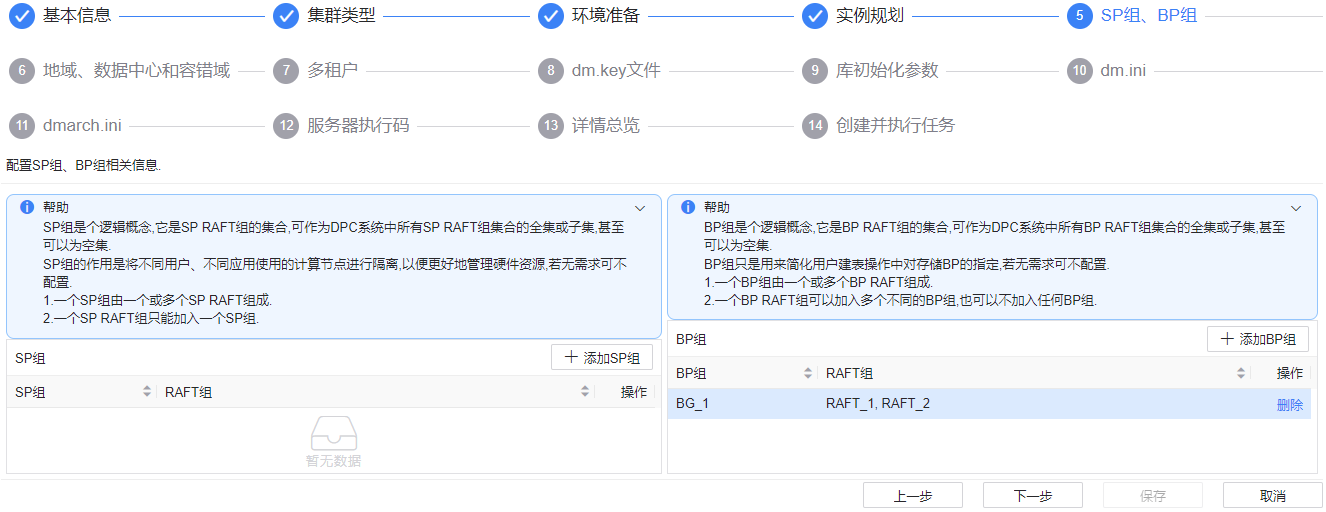Viewport: 1326px width, 512px height.
Task: Go to the 环境准备 step
Action: pos(605,16)
